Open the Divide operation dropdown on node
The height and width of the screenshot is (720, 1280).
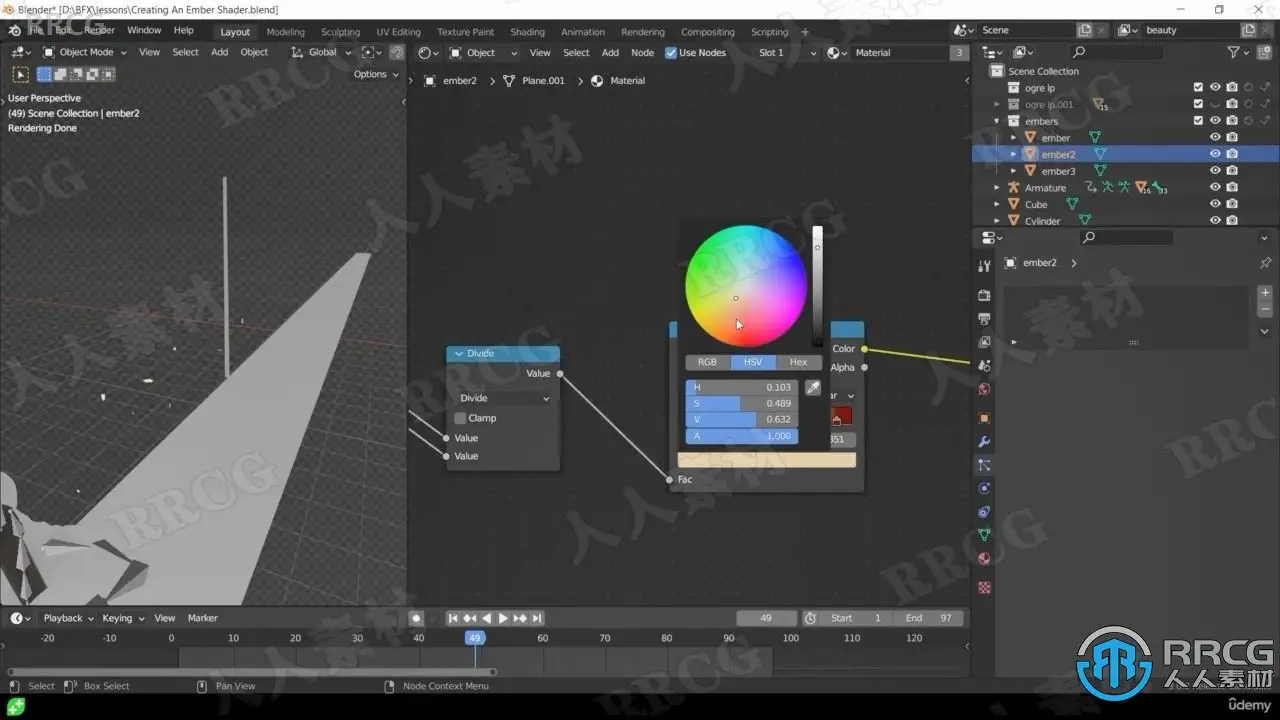(x=504, y=398)
